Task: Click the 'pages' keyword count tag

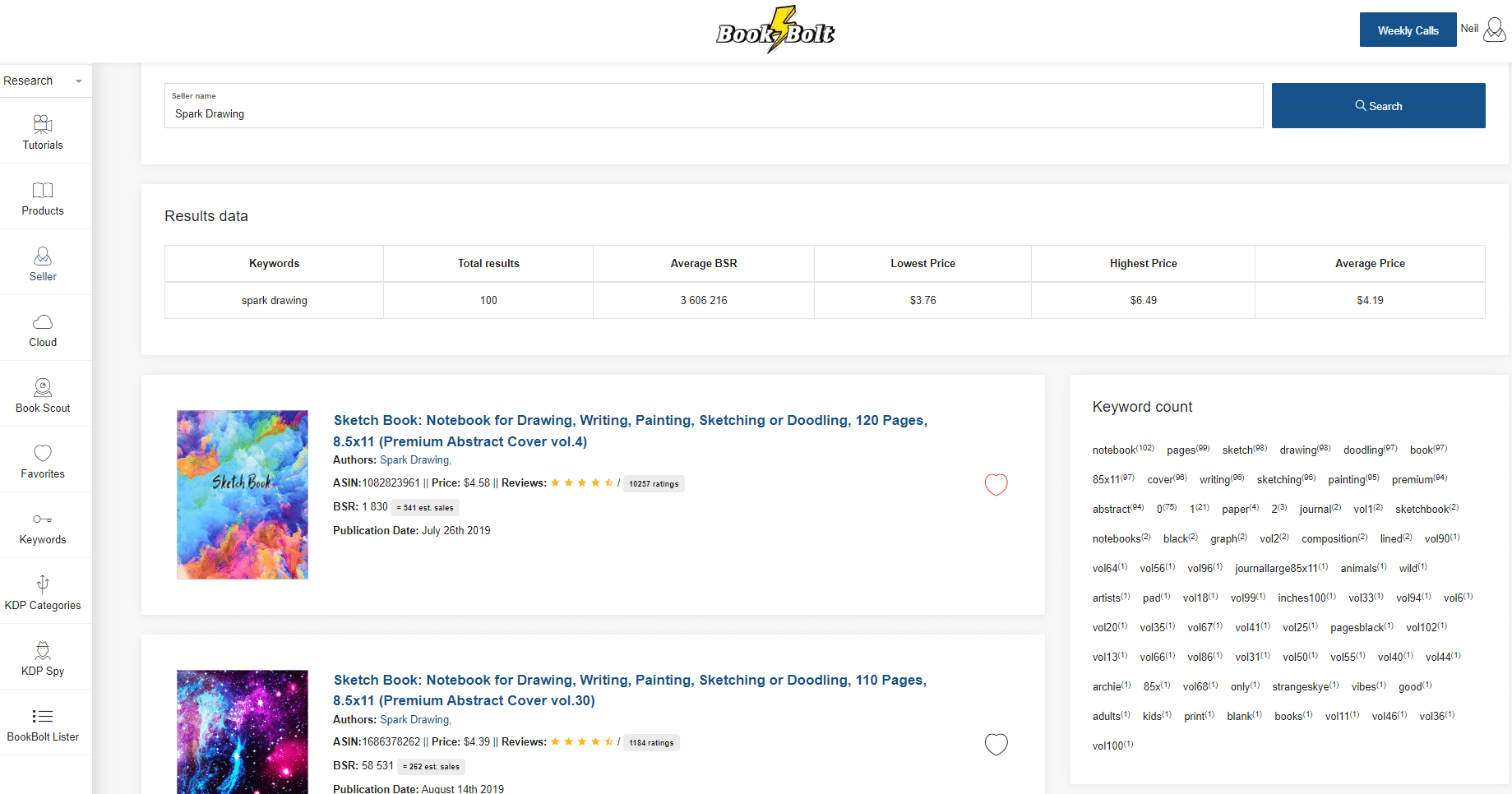Action: pos(1188,450)
